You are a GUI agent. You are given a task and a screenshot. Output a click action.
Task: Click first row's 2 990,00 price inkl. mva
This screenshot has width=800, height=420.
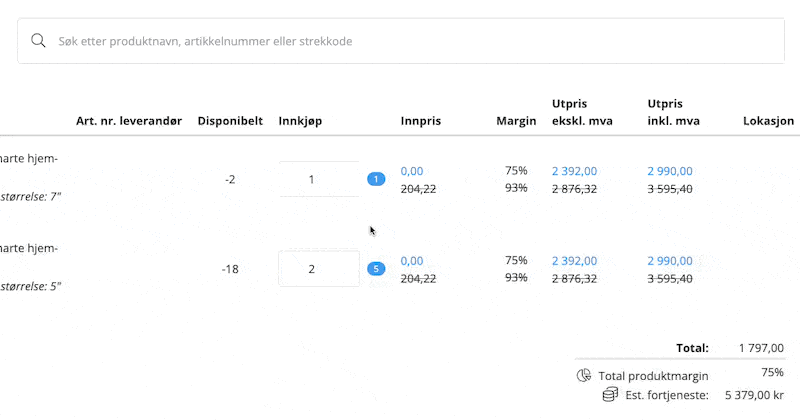pyautogui.click(x=670, y=171)
